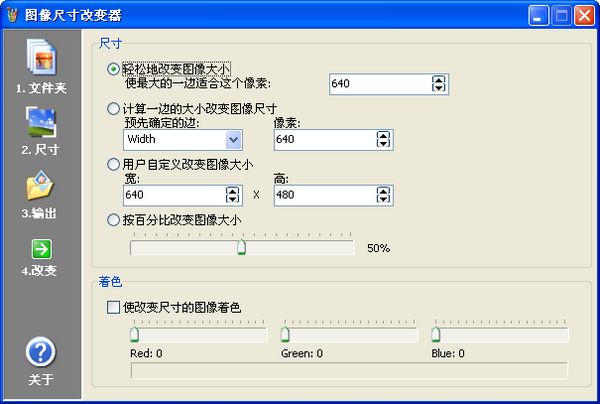Screen dimensions: 600x404
Task: Click the tint color preview bar
Action: pos(349,370)
